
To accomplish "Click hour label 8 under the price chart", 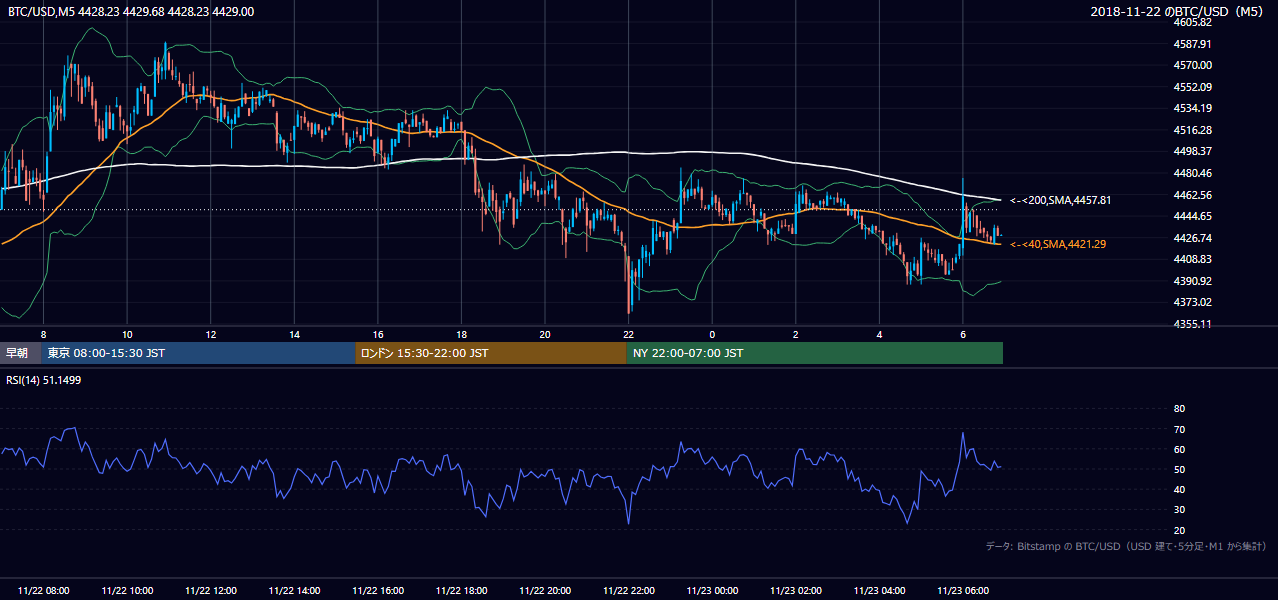I will (44, 334).
